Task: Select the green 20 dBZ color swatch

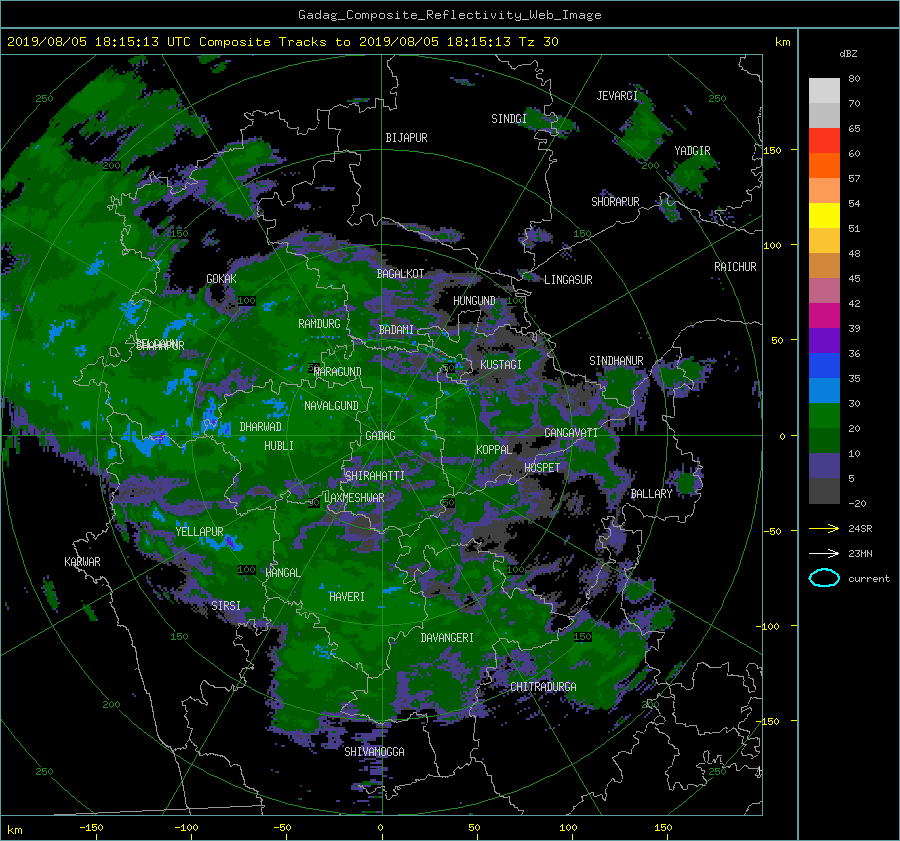Action: (824, 415)
